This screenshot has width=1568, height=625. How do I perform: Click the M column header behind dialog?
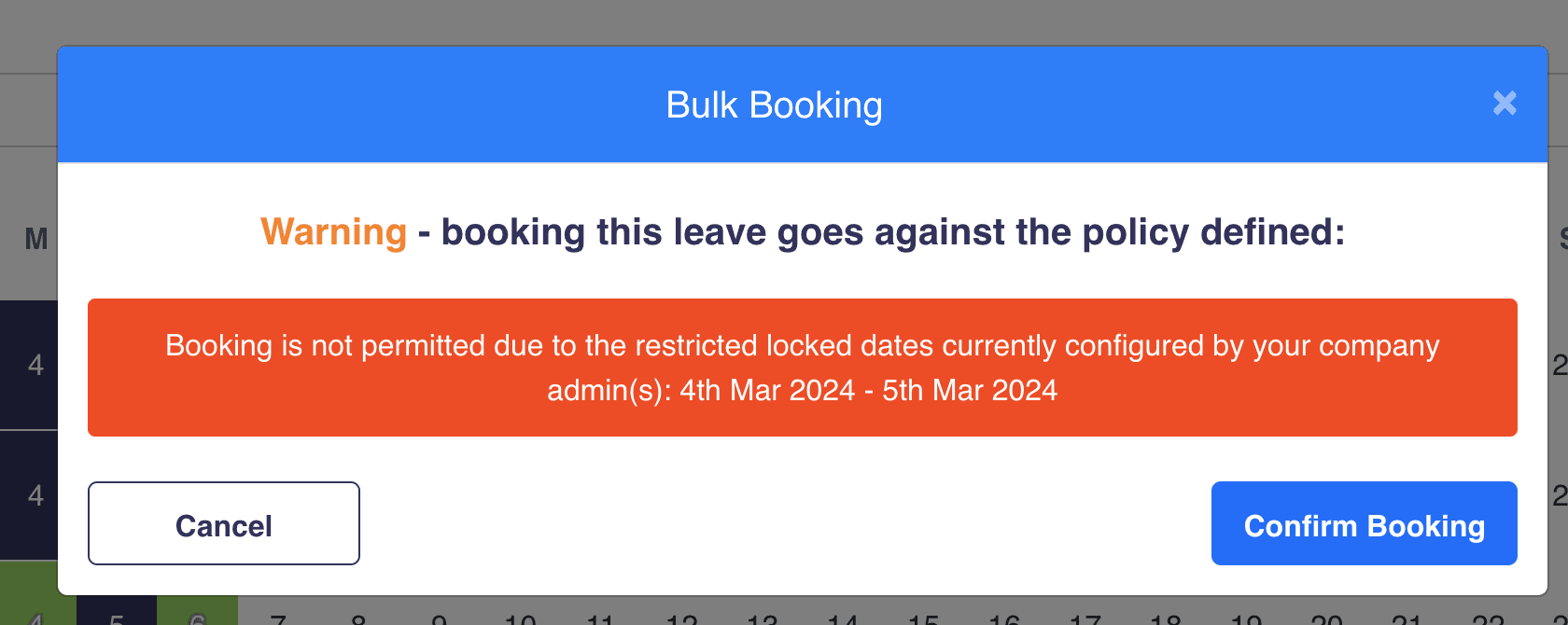tap(35, 239)
